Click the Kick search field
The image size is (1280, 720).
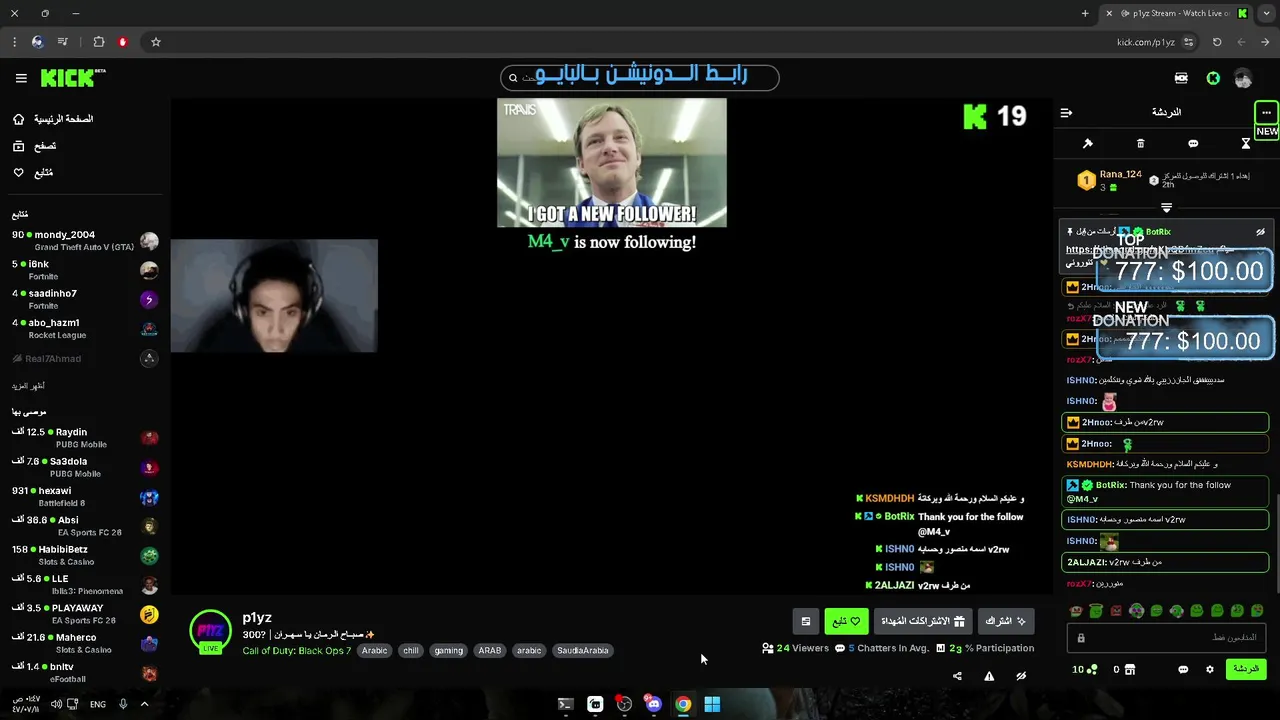tap(640, 77)
